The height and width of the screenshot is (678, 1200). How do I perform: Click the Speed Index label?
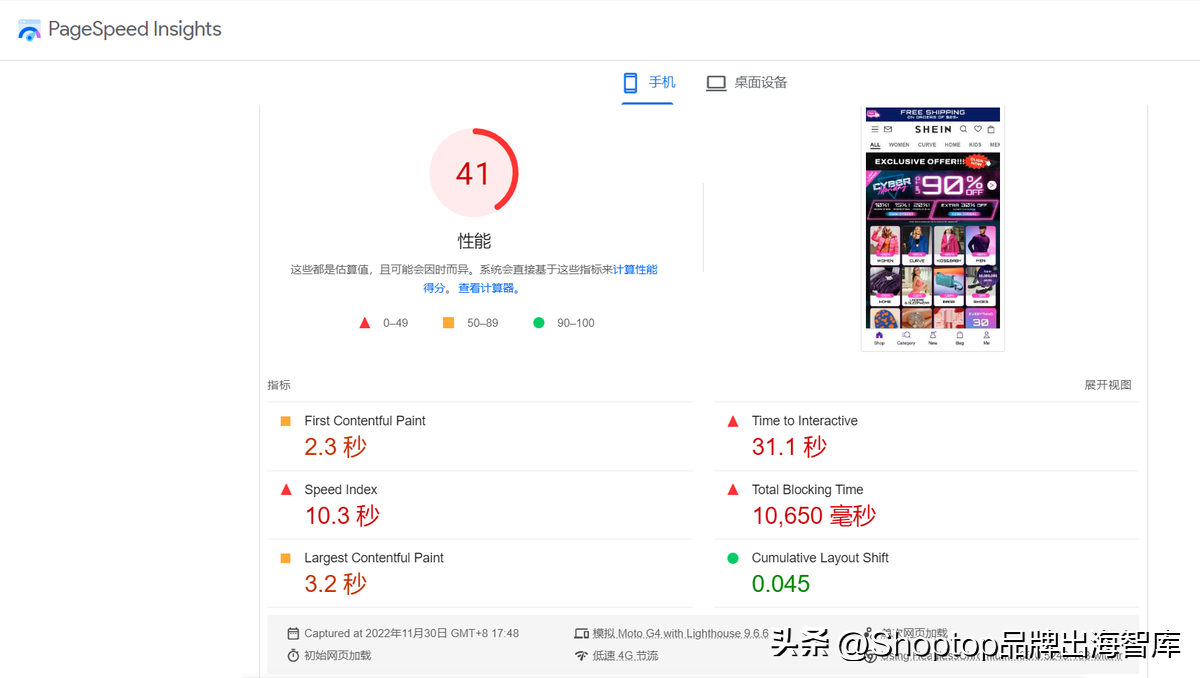point(341,490)
